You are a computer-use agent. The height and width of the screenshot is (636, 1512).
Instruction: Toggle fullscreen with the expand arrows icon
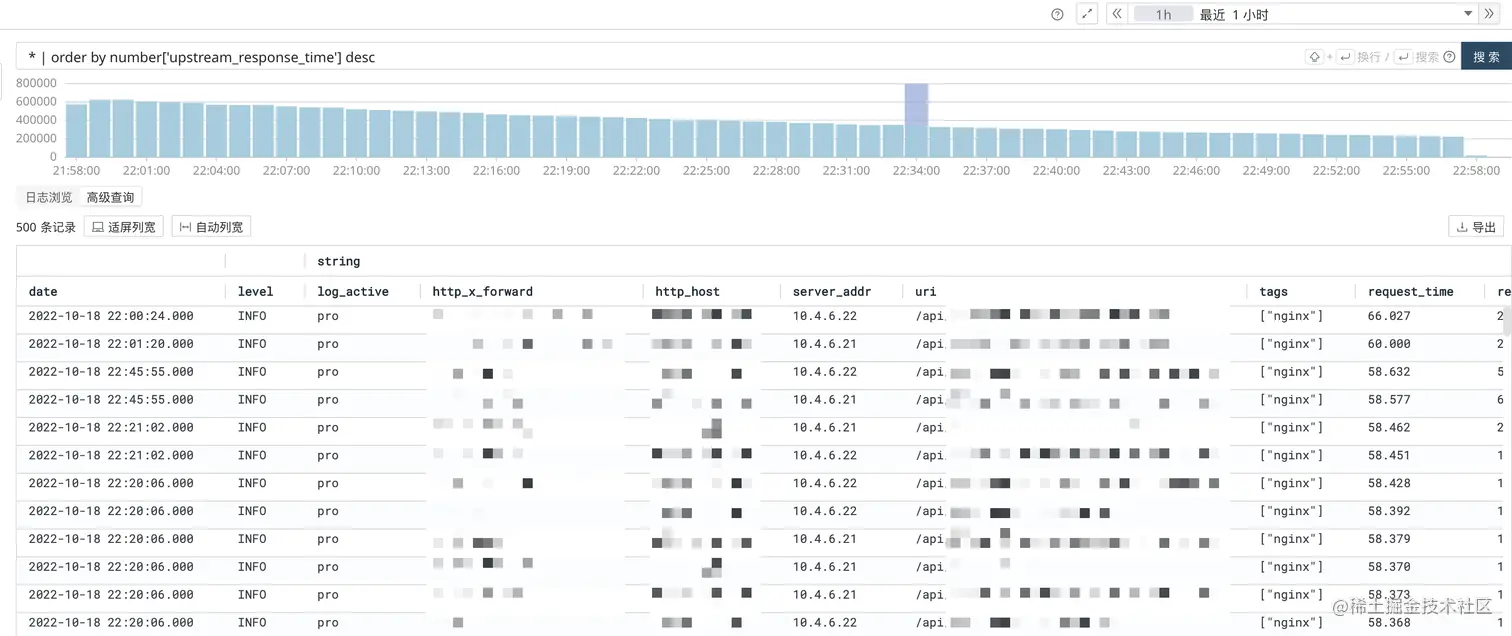pyautogui.click(x=1087, y=14)
